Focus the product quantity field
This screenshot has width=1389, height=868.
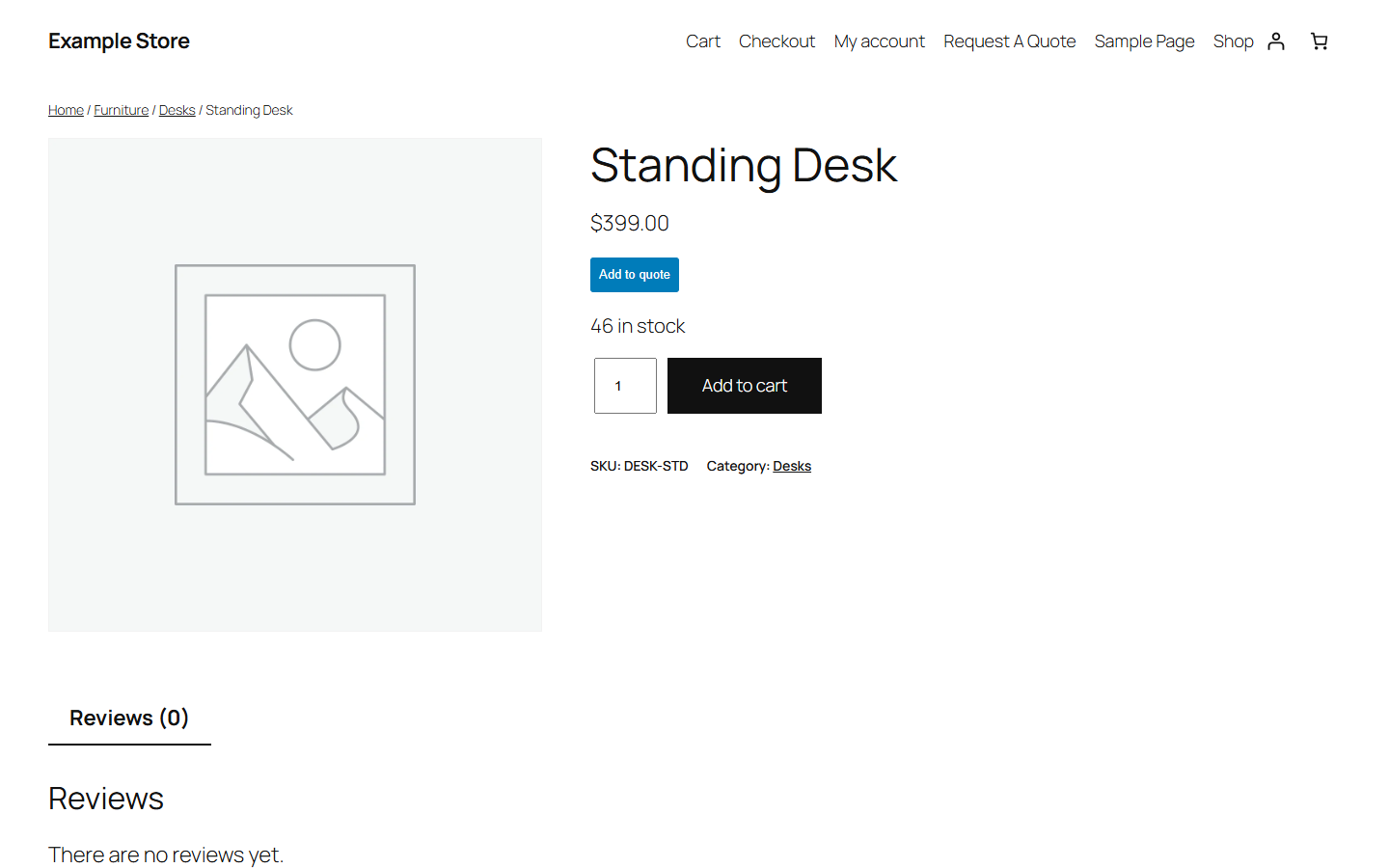click(625, 386)
